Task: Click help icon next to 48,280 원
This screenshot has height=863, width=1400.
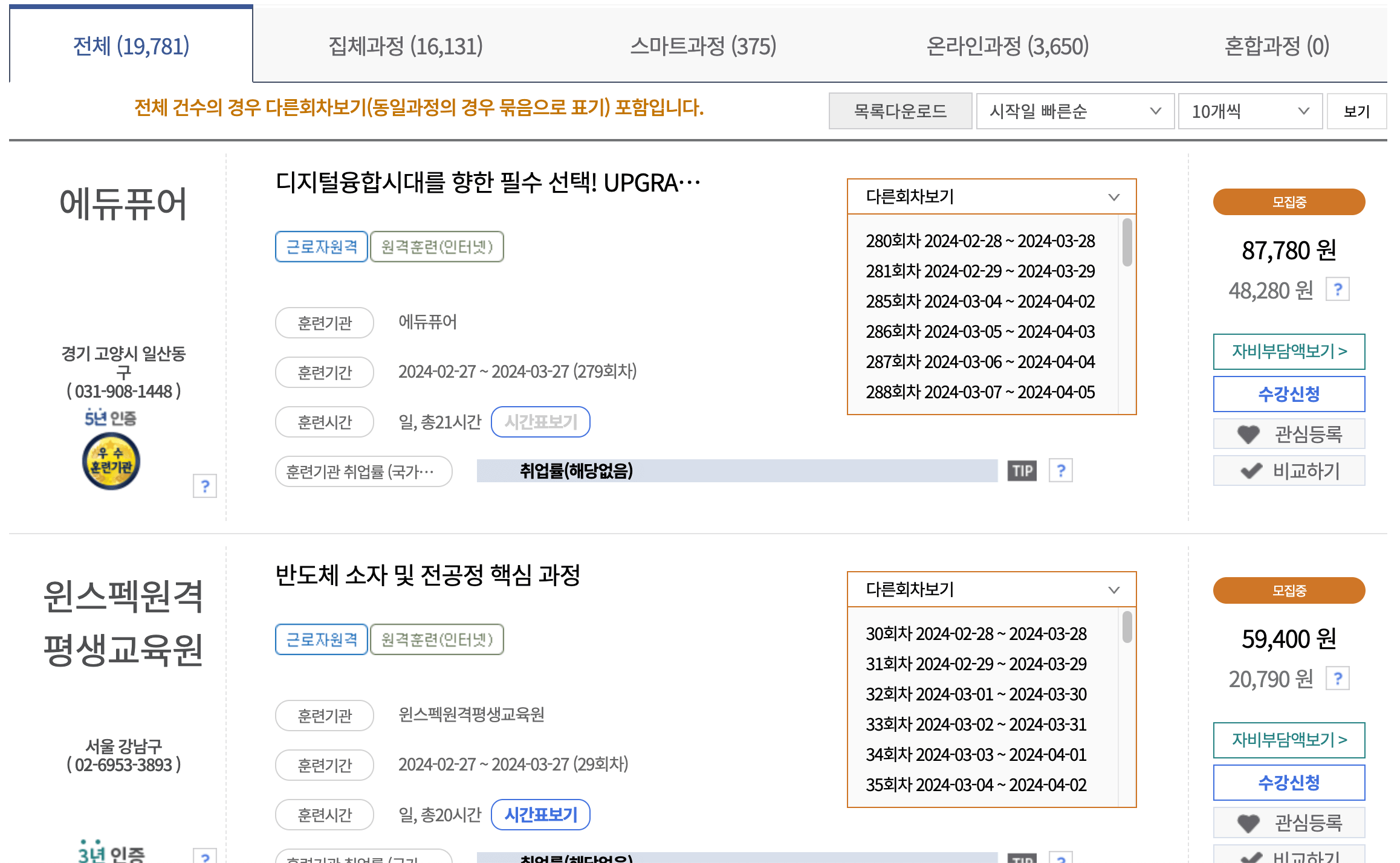Action: coord(1337,289)
